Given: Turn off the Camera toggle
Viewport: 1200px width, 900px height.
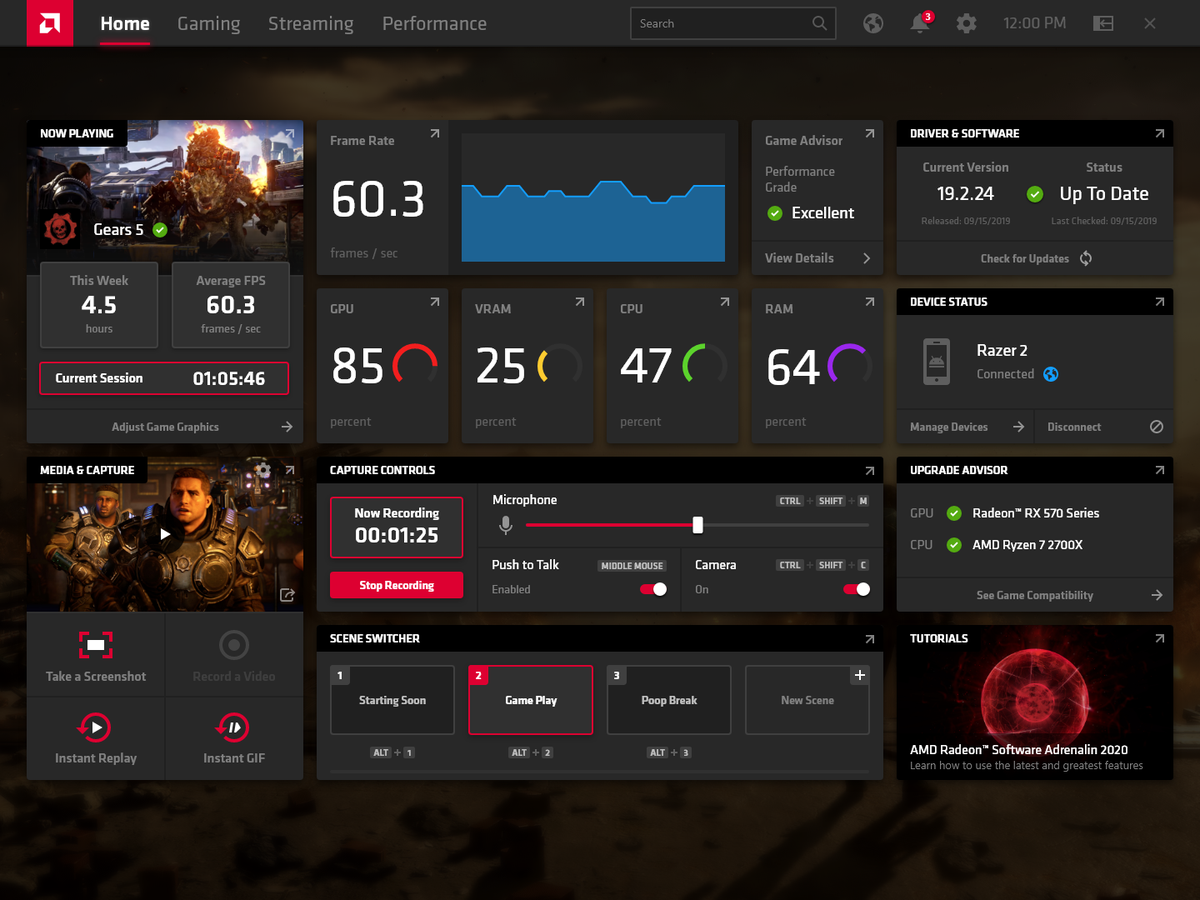Looking at the screenshot, I should [x=856, y=589].
